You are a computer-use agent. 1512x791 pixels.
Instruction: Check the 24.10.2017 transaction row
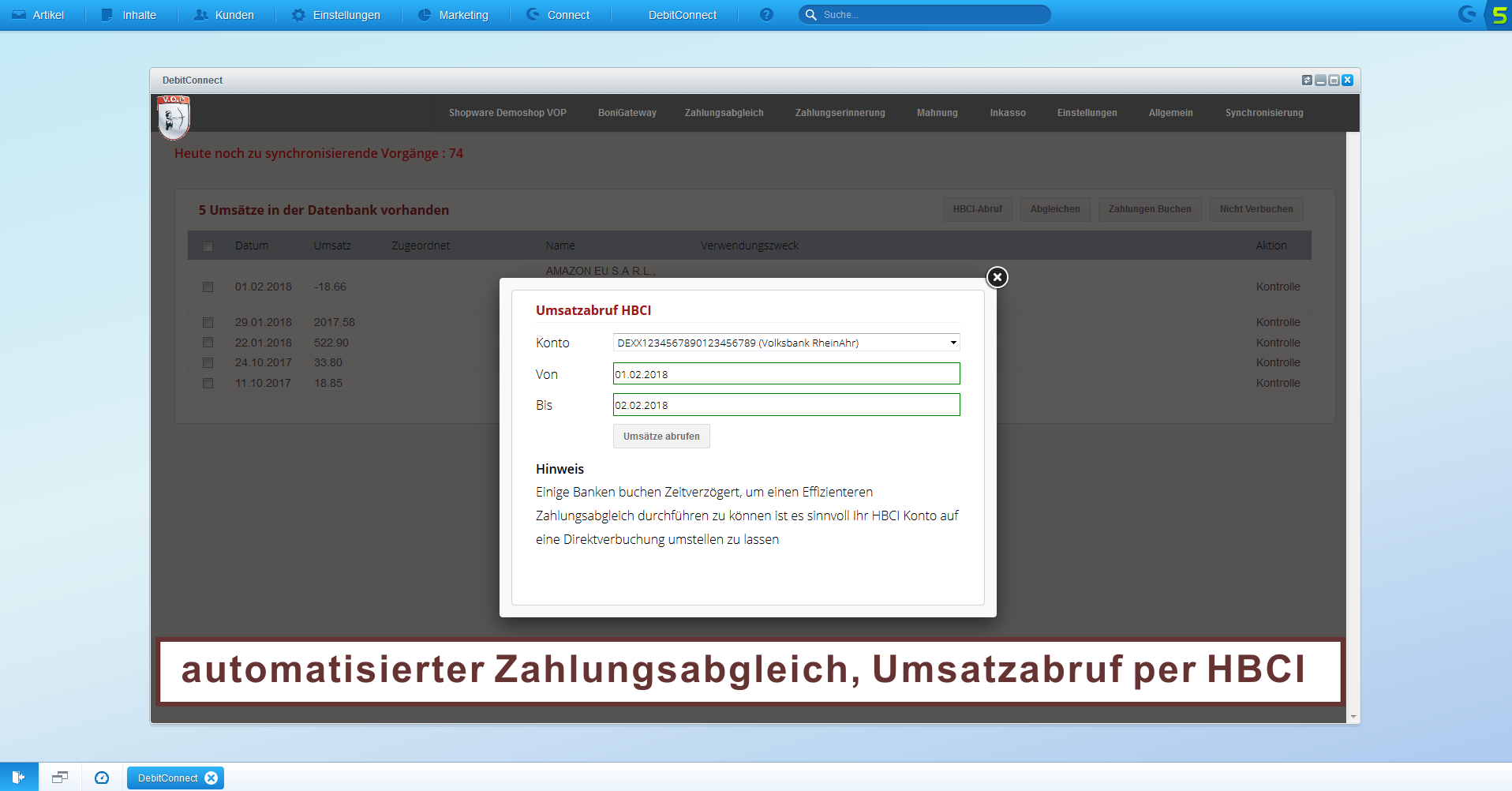[x=208, y=362]
